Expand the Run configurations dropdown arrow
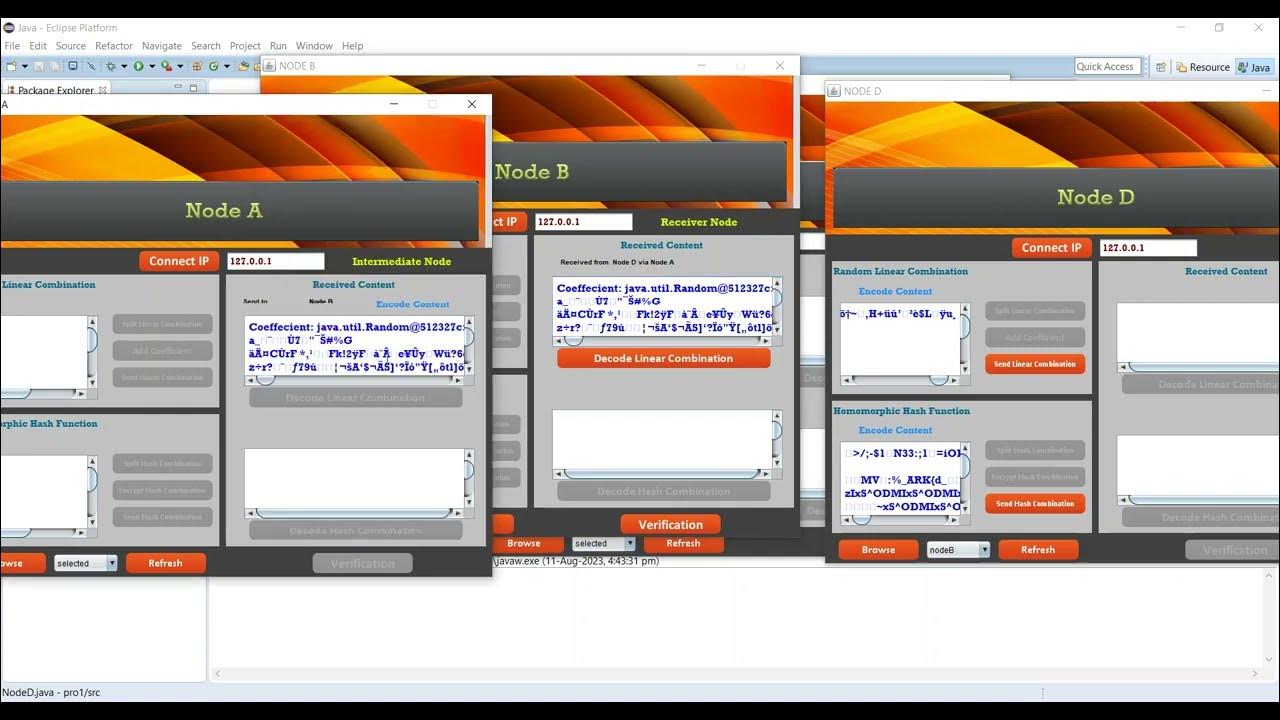The image size is (1280, 720). [152, 66]
